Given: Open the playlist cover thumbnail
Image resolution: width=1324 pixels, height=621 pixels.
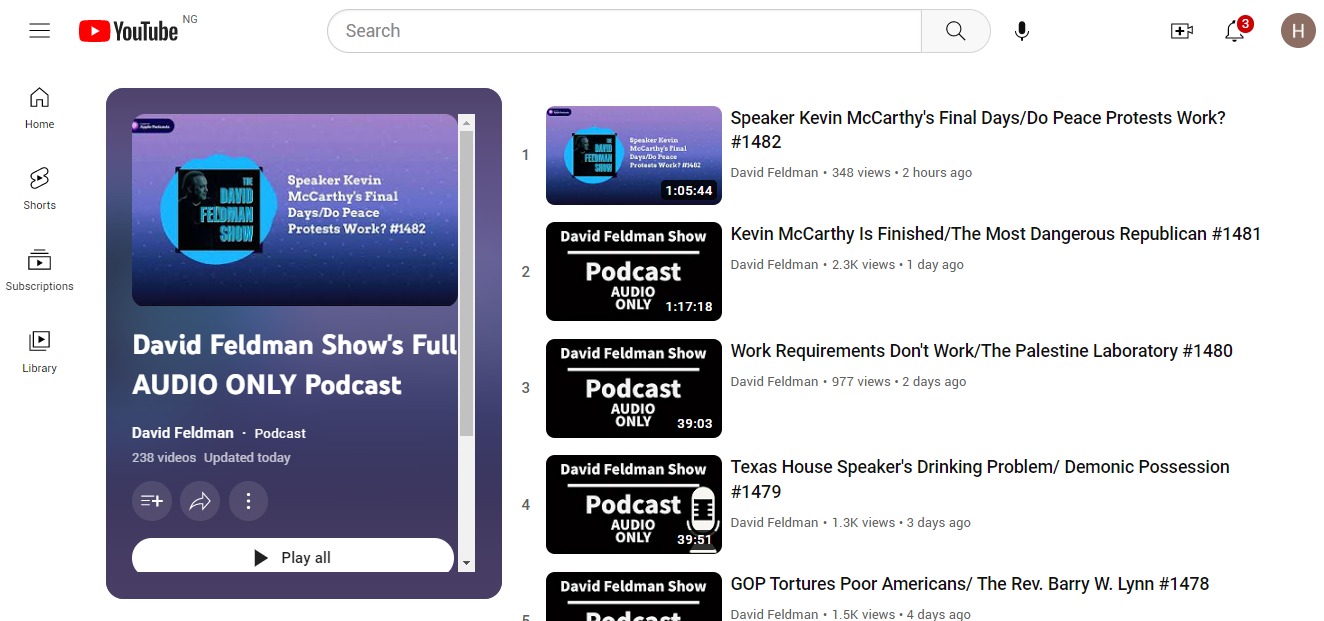Looking at the screenshot, I should click(x=294, y=210).
